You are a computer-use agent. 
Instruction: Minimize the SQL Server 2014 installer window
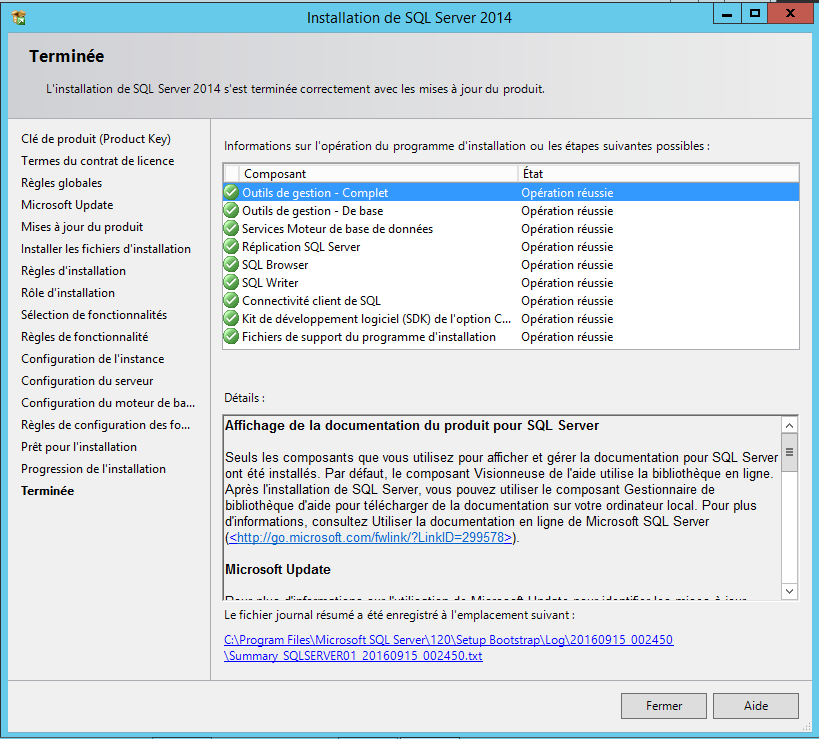click(727, 14)
